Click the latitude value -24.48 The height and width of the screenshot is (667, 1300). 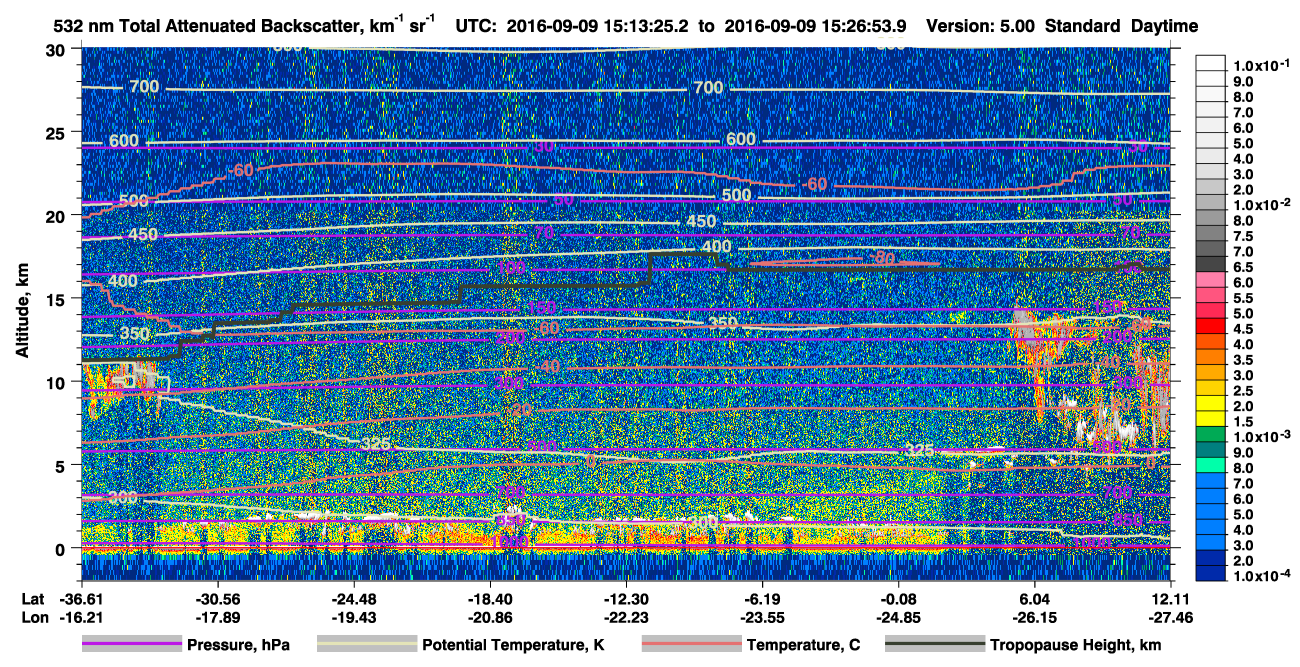click(353, 598)
